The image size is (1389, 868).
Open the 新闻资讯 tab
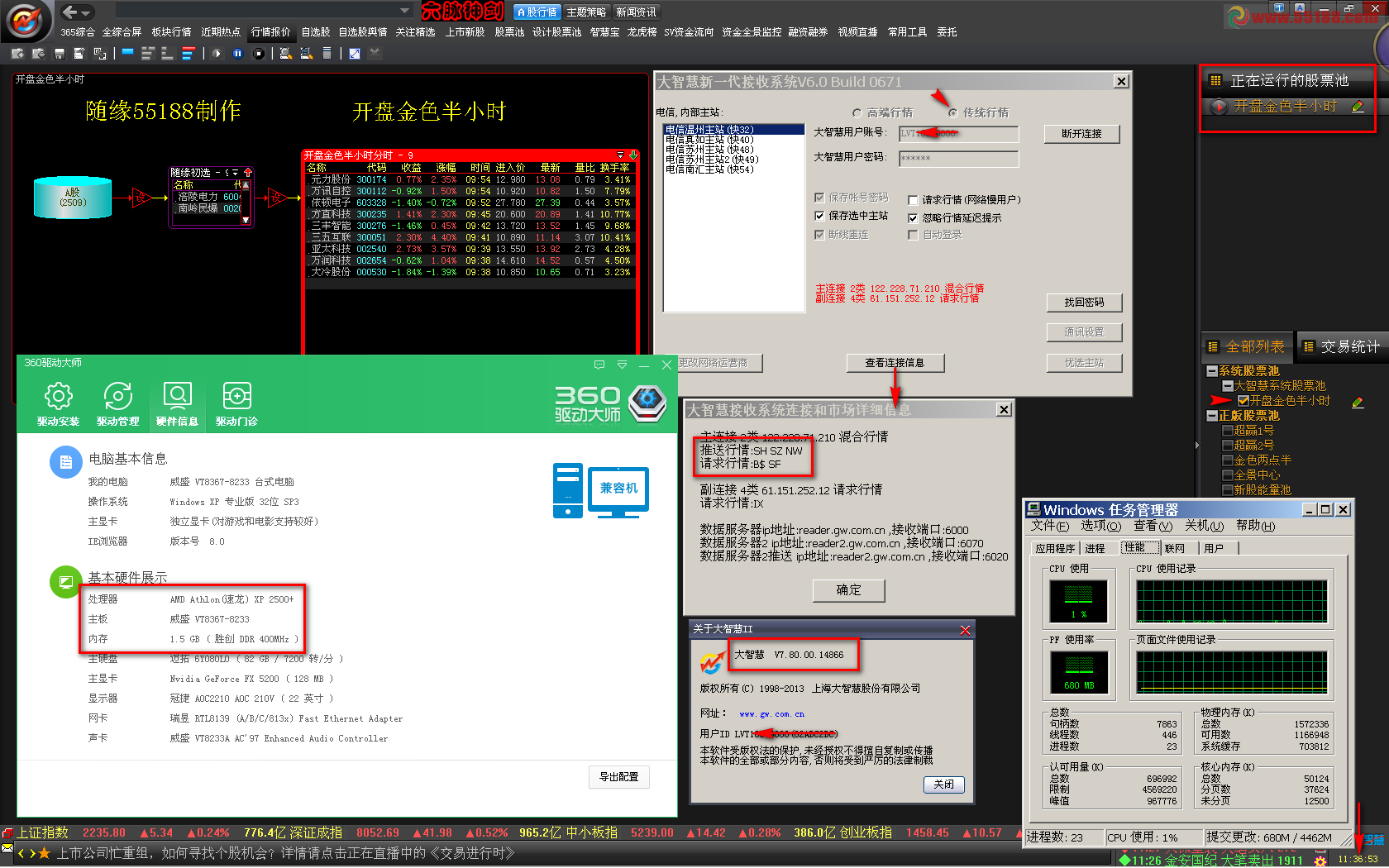point(636,12)
